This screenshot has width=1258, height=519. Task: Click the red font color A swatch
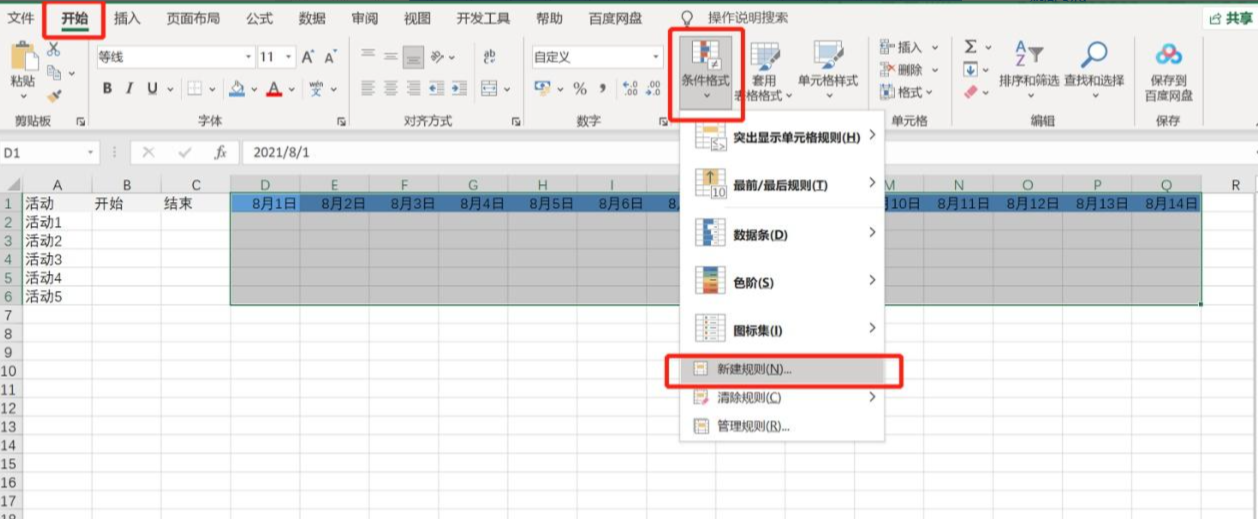coord(274,88)
